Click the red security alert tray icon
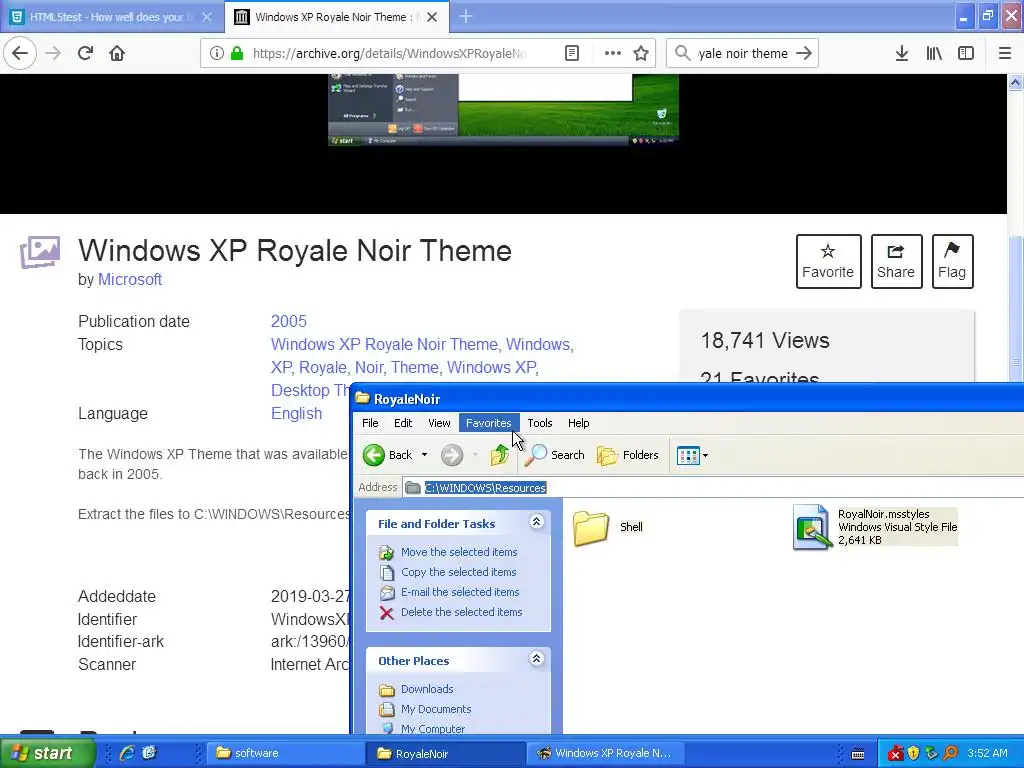 [x=896, y=754]
